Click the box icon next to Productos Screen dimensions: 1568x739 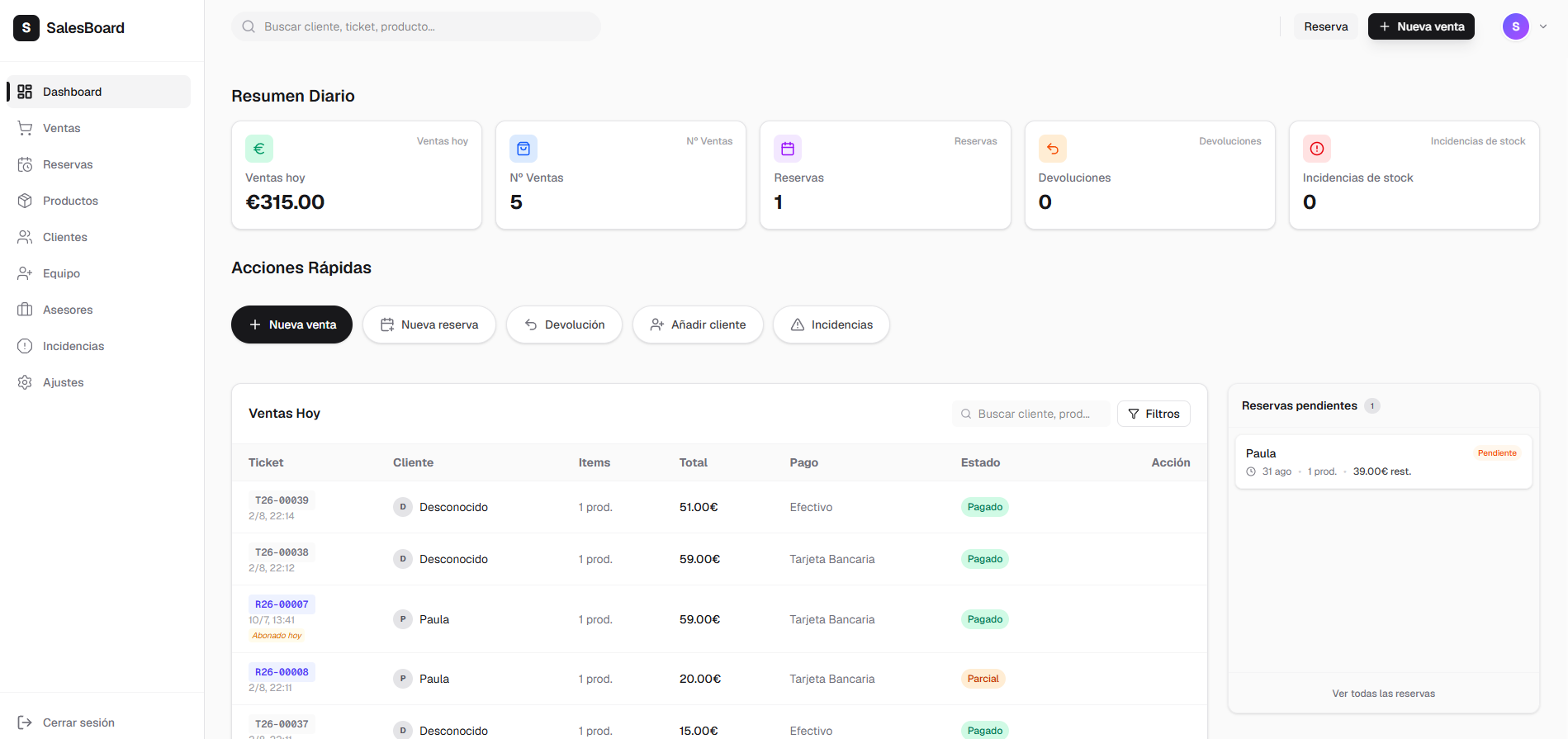click(x=25, y=201)
